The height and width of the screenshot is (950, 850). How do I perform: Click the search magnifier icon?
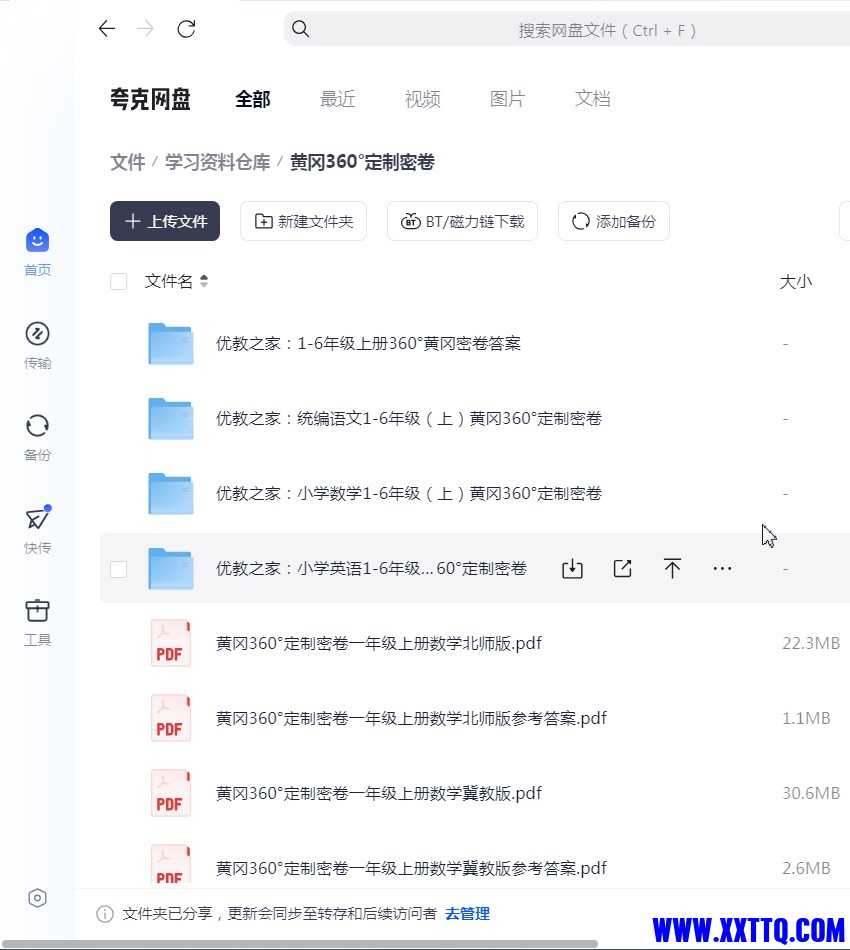coord(300,28)
